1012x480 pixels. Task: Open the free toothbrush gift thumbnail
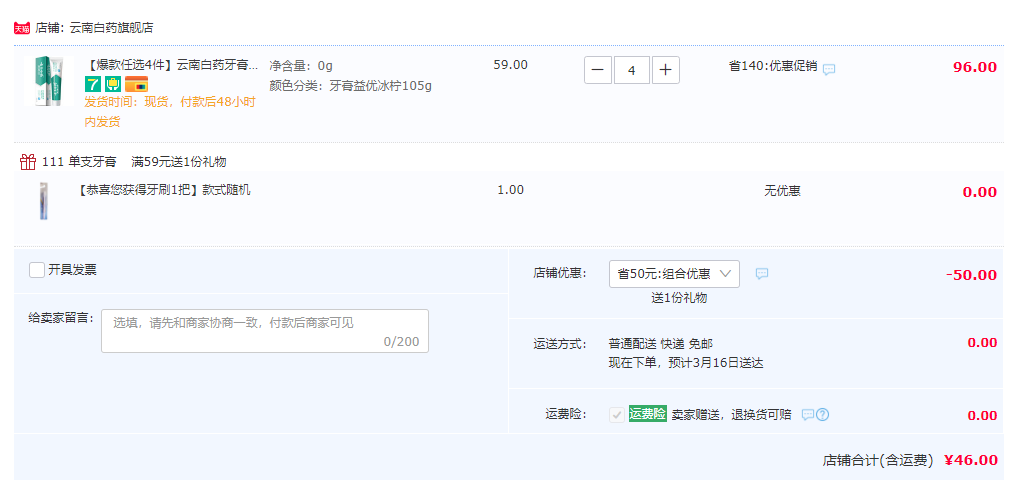click(44, 201)
